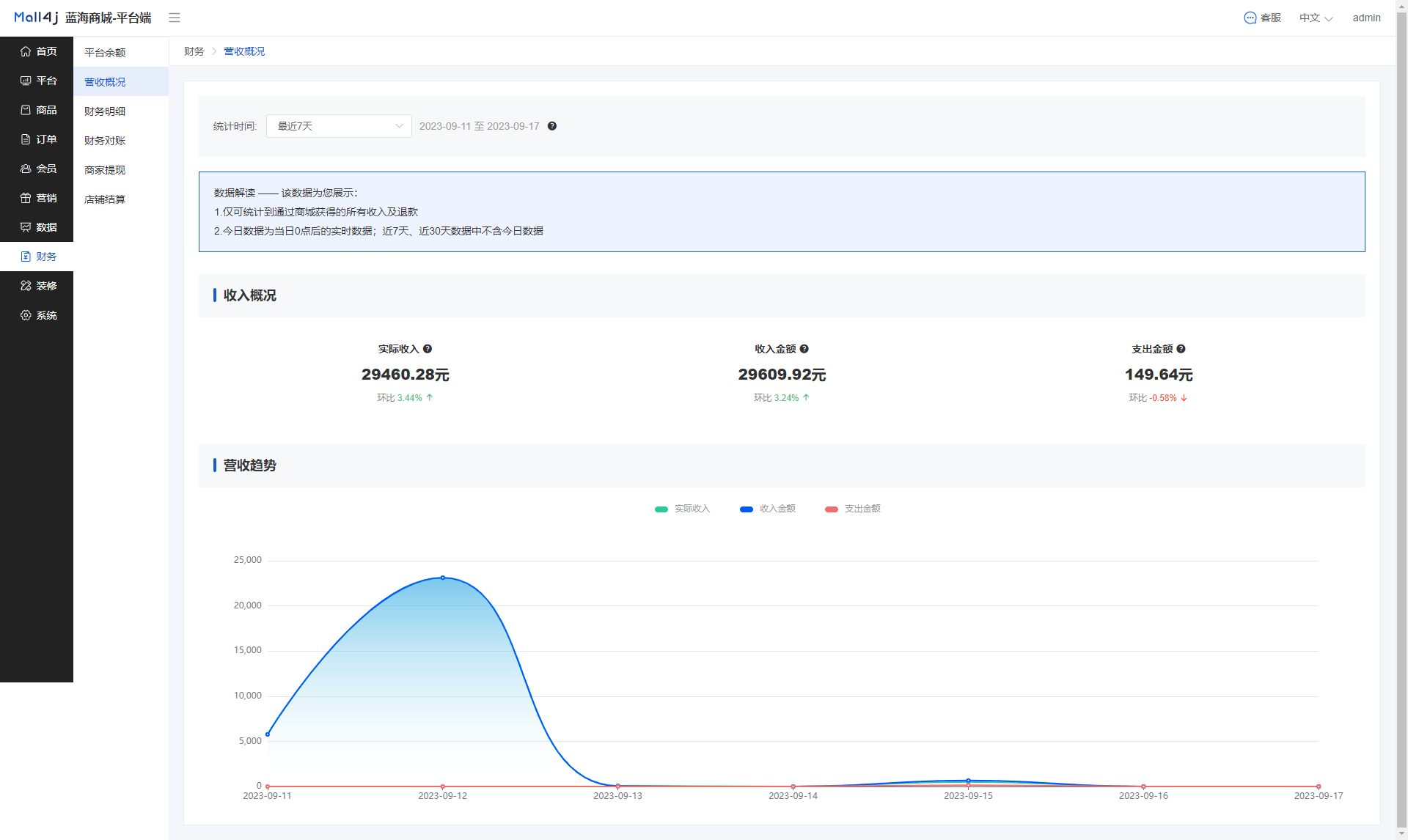Click the 2023-09-17 x-axis label
The height and width of the screenshot is (840, 1408).
coord(1319,796)
